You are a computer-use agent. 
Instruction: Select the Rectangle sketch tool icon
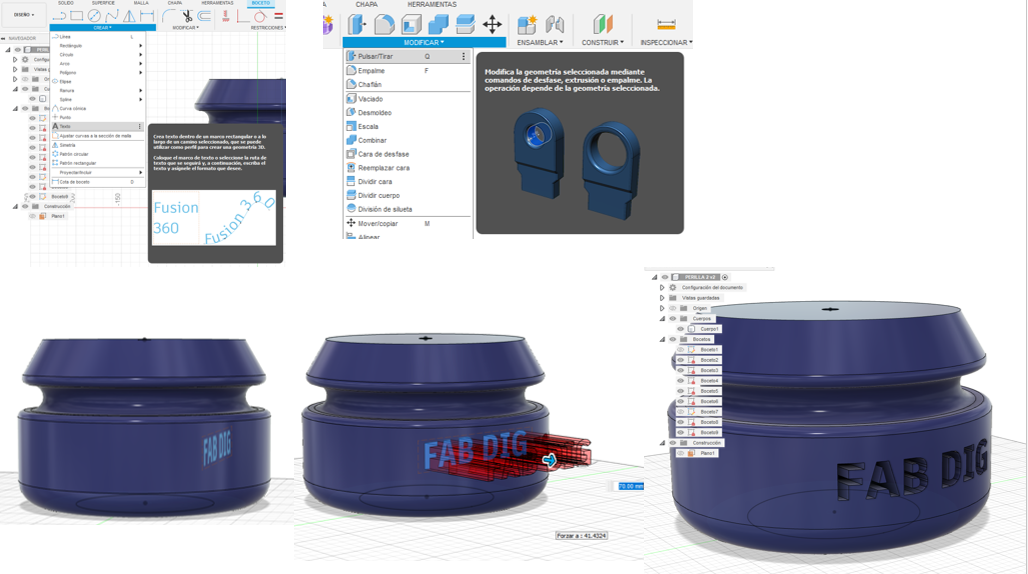(x=77, y=16)
